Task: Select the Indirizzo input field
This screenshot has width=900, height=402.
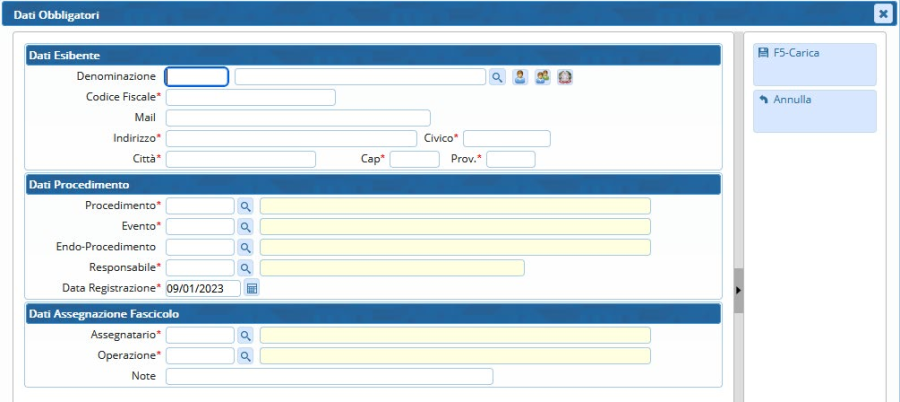Action: pos(290,138)
